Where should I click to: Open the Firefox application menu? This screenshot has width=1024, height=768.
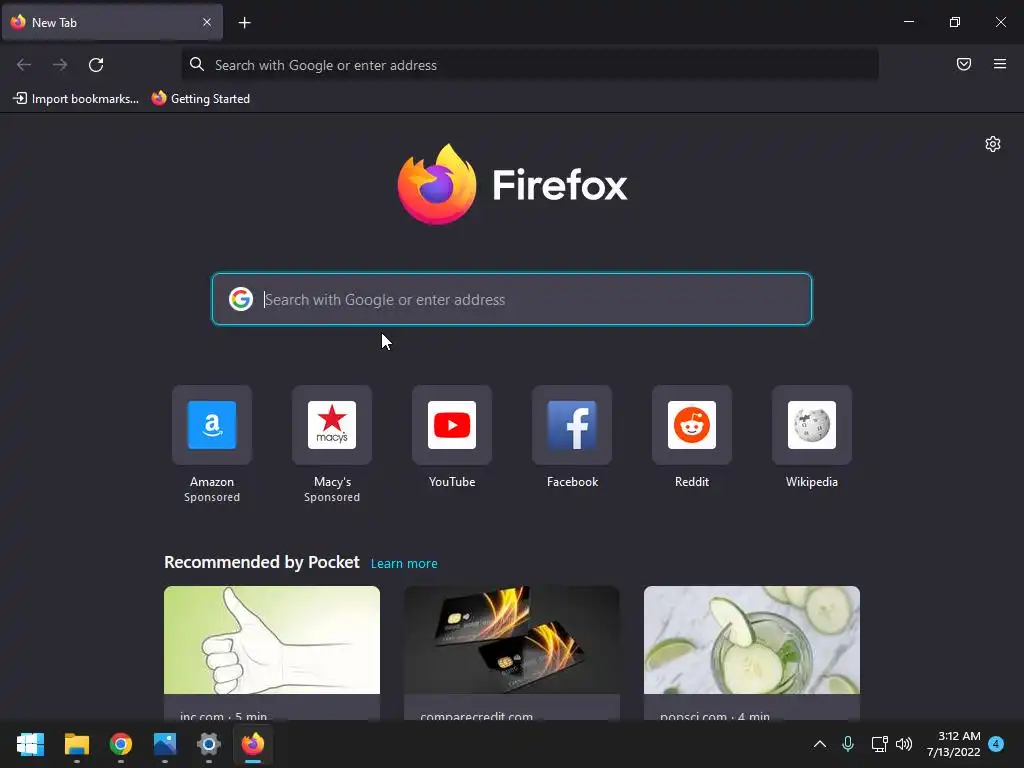[x=999, y=64]
